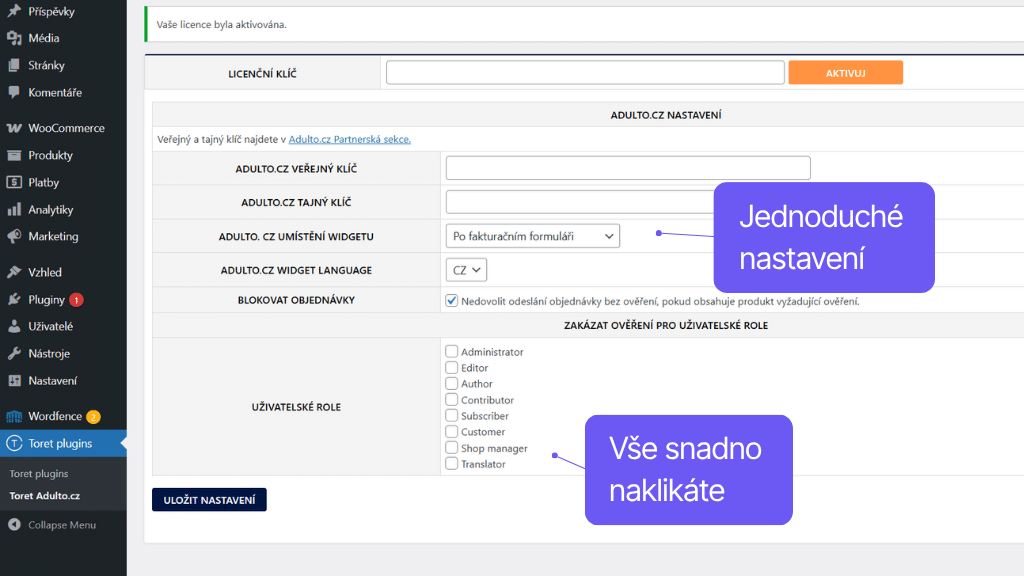Select the WooCommerce sidebar icon
Viewport: 1024px width, 576px height.
12,128
